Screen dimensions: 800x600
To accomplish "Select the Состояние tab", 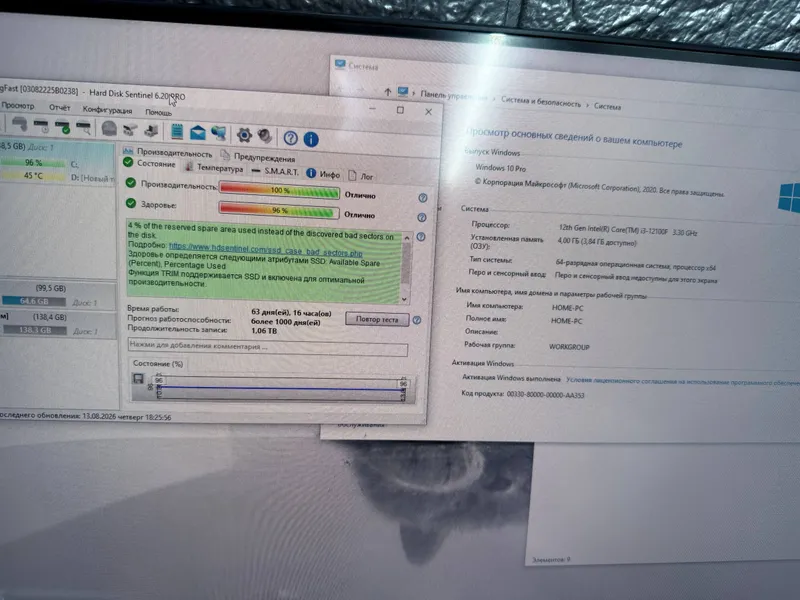I will click(x=149, y=163).
